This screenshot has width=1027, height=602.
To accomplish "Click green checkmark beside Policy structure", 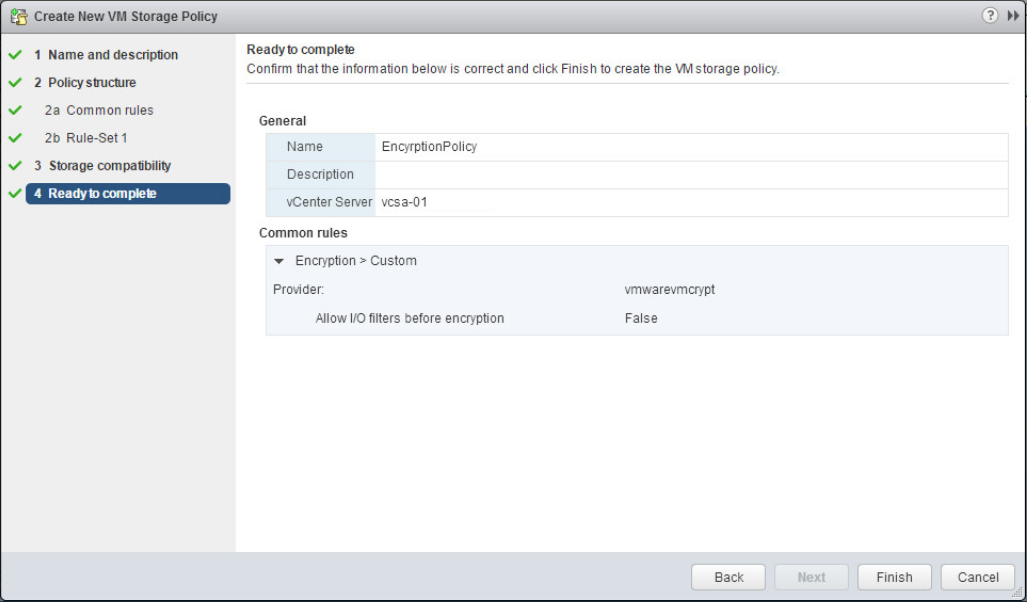I will 15,83.
